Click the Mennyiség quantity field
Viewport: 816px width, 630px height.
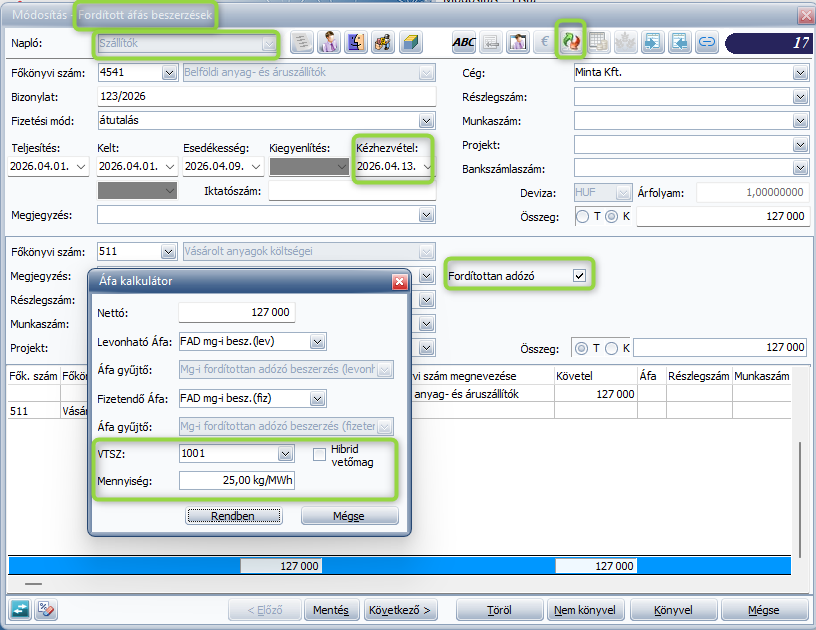237,480
